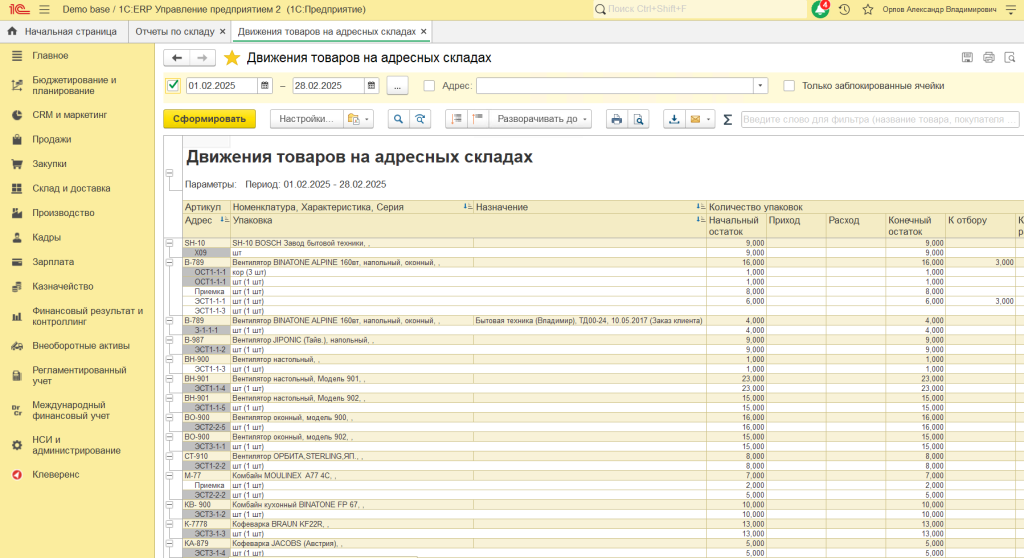The width and height of the screenshot is (1024, 558).
Task: Click sort icon next to Назначение header
Action: [x=700, y=206]
